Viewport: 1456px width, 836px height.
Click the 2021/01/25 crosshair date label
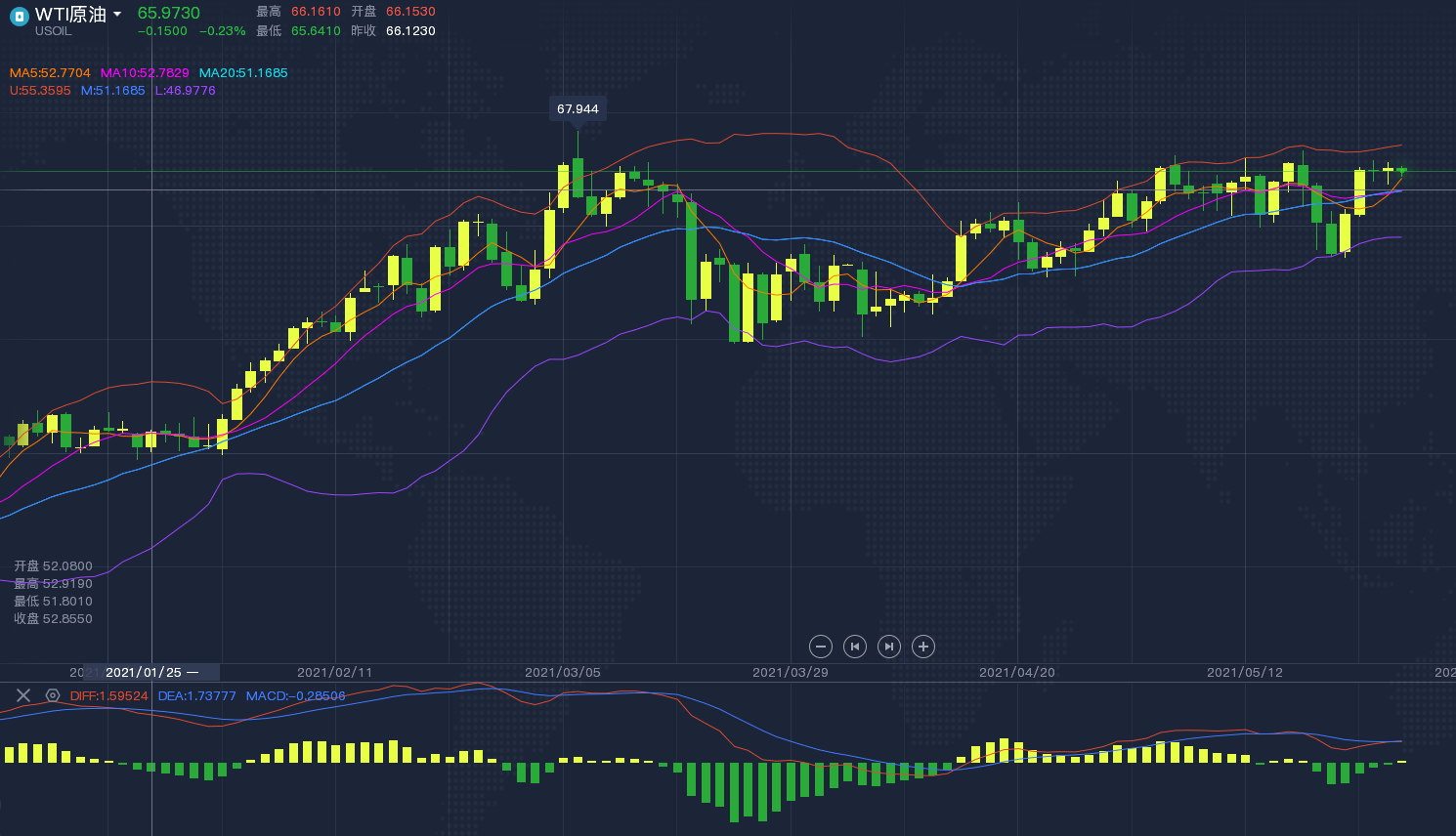144,673
